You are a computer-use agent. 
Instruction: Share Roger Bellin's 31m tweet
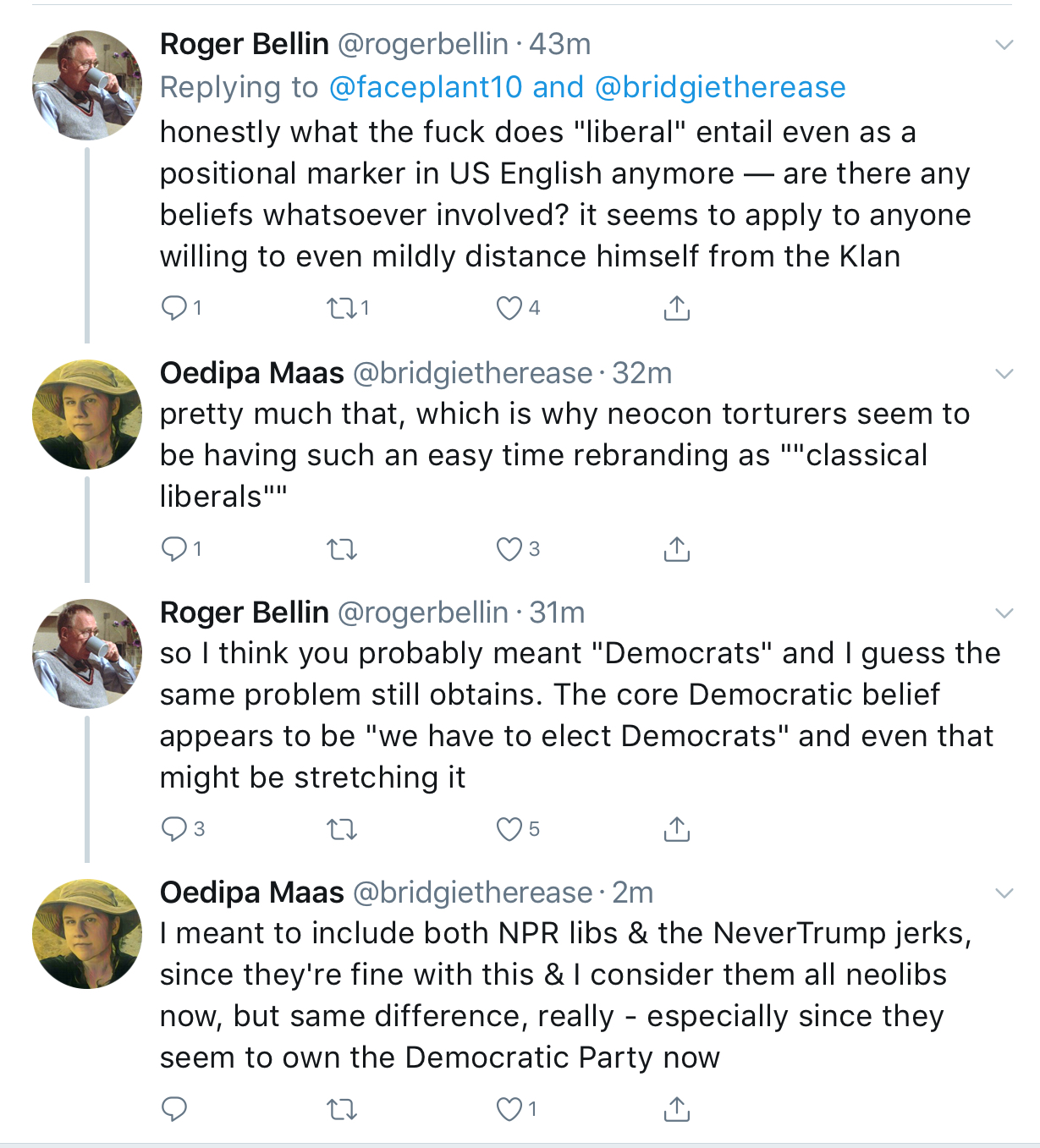676,830
